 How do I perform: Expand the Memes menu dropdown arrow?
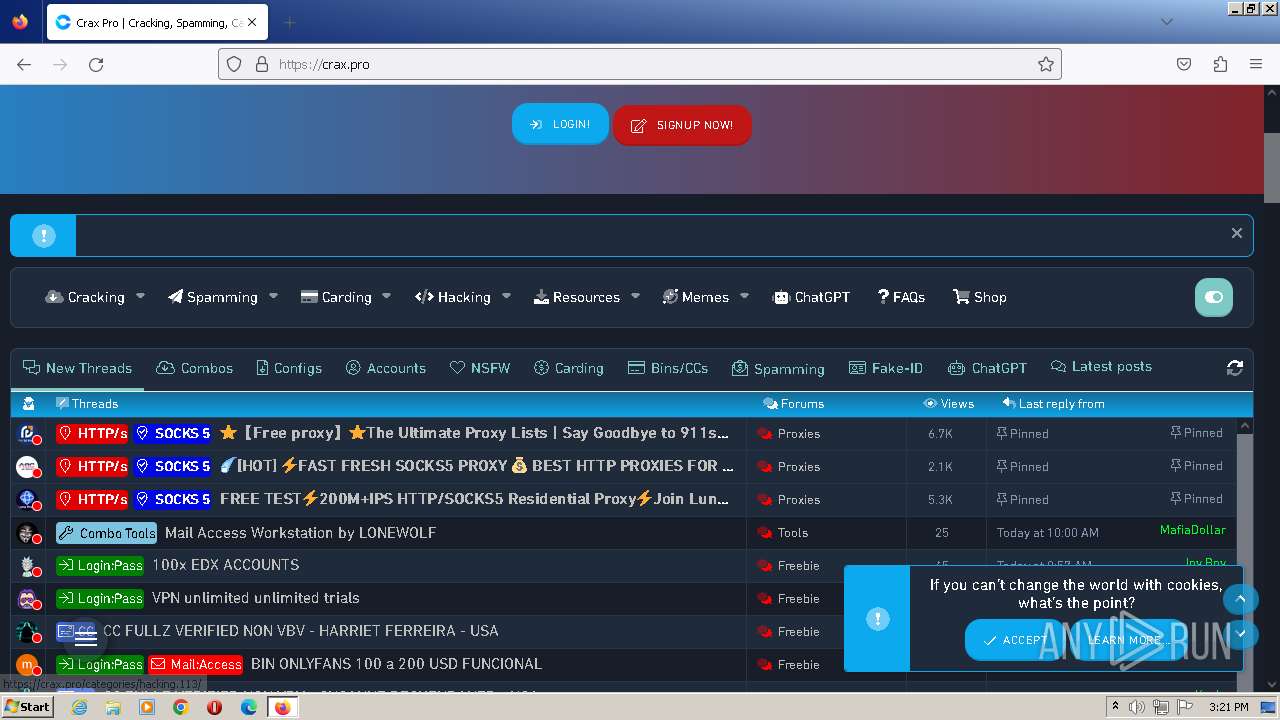[744, 296]
